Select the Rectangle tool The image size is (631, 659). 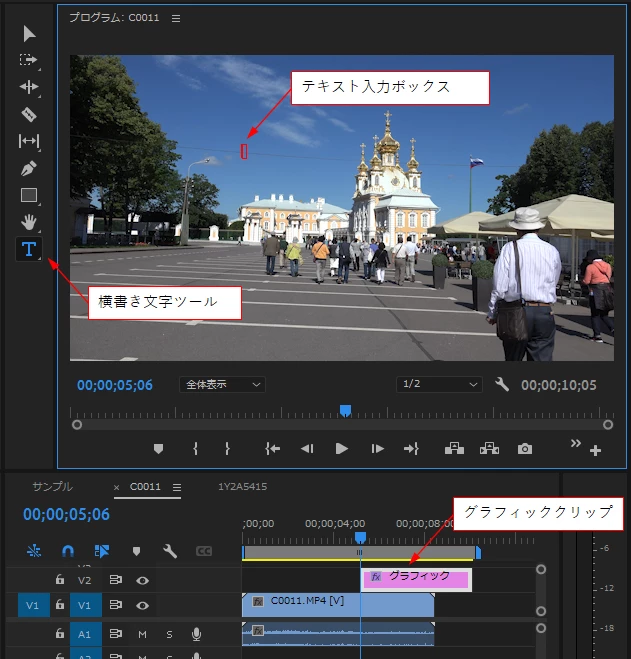[29, 195]
